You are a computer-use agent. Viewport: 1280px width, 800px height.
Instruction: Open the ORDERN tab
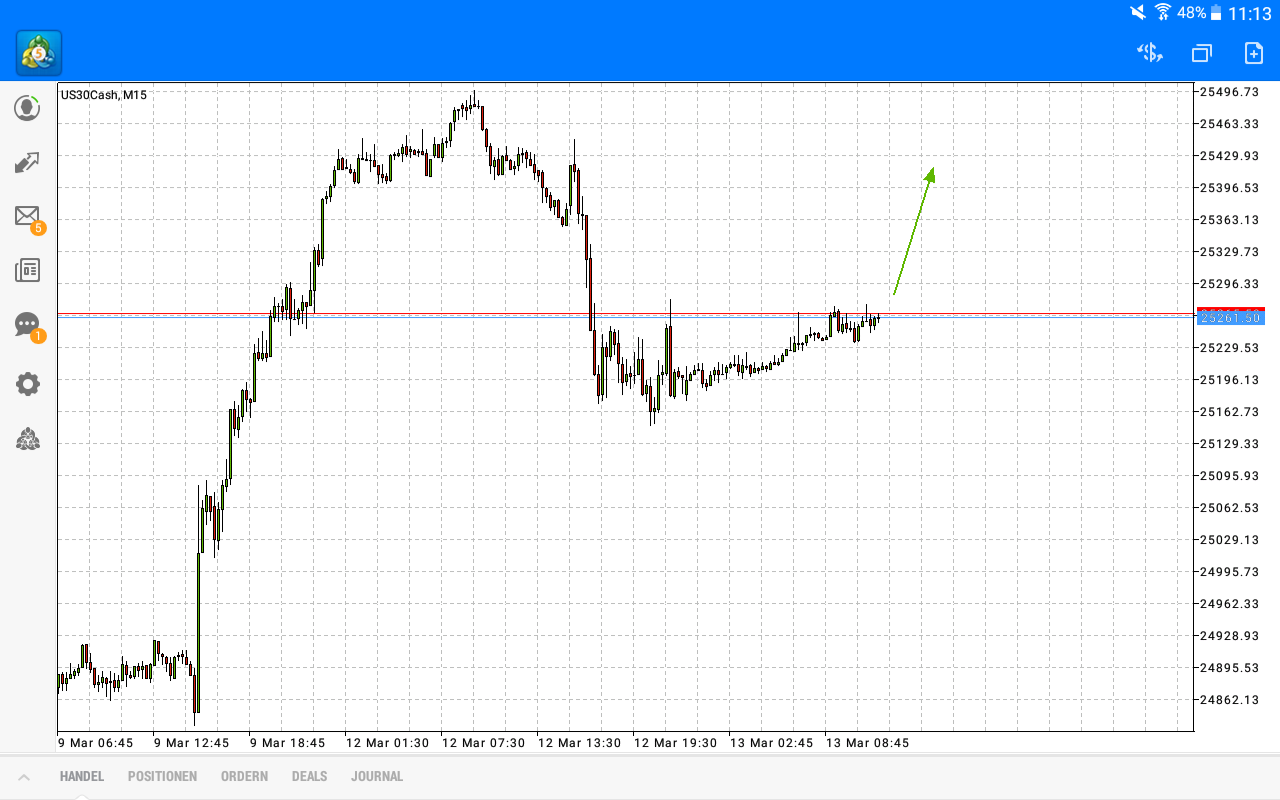(x=244, y=776)
